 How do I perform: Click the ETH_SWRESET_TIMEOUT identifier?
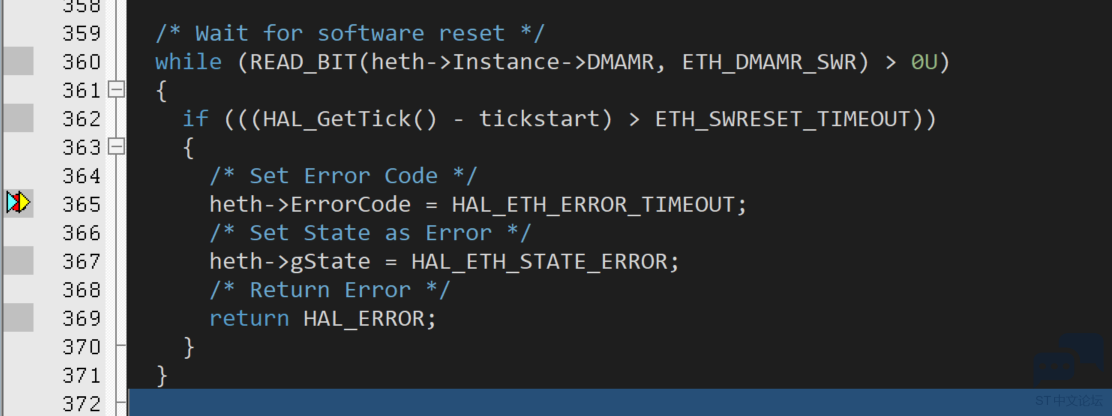(x=782, y=119)
